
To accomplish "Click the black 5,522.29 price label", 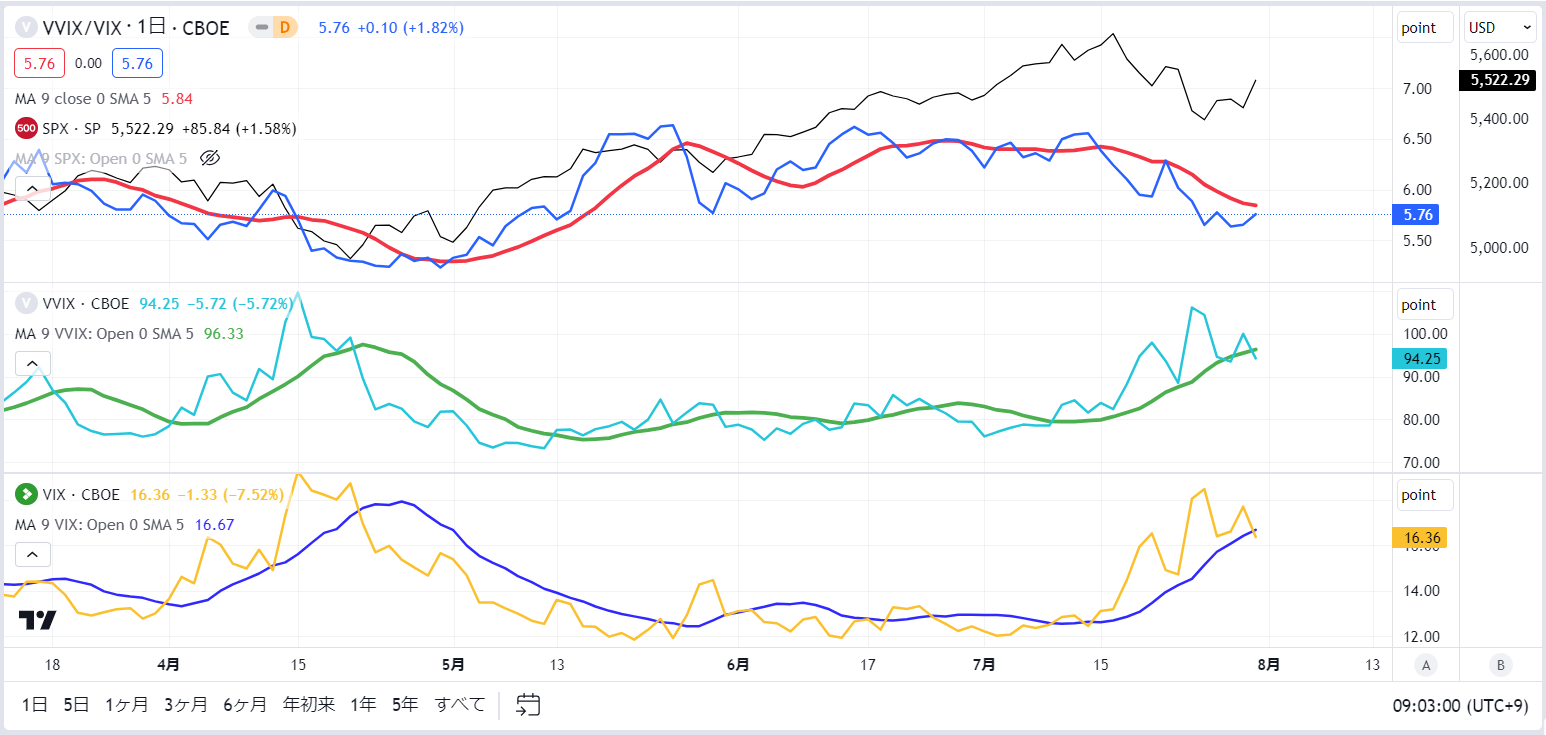I will 1496,80.
